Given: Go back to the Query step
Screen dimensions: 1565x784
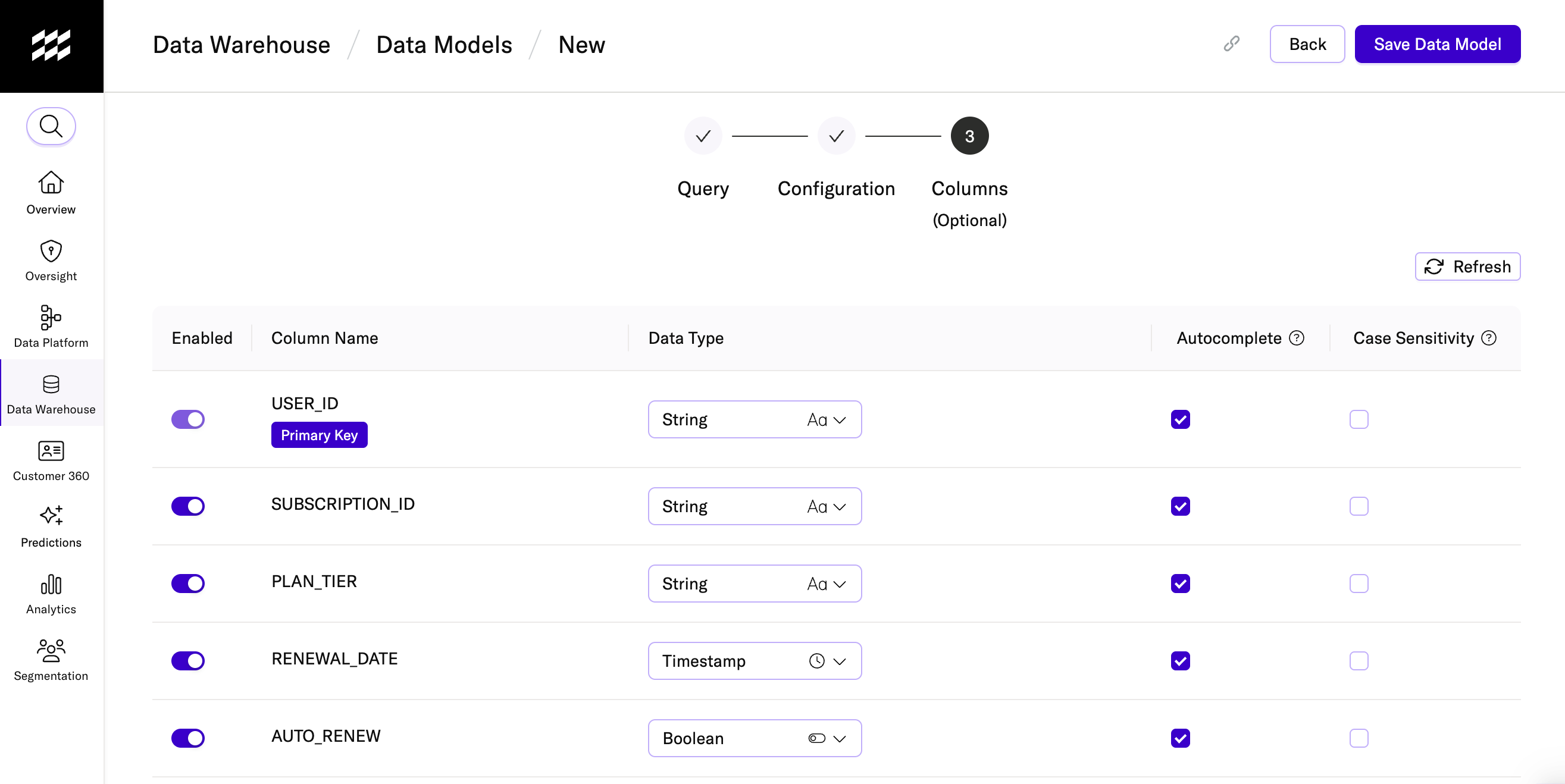Looking at the screenshot, I should [703, 136].
